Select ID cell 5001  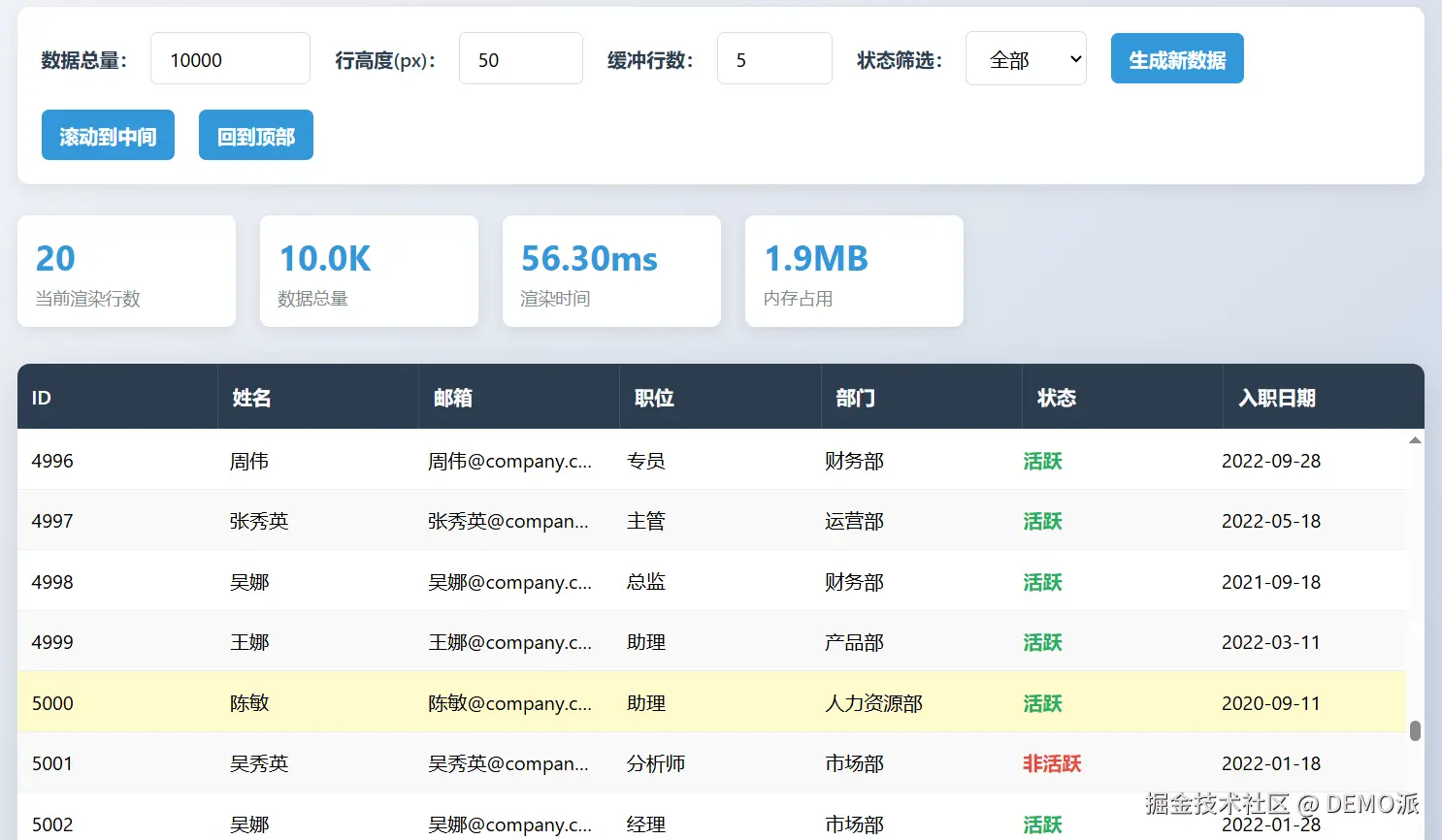(x=52, y=763)
